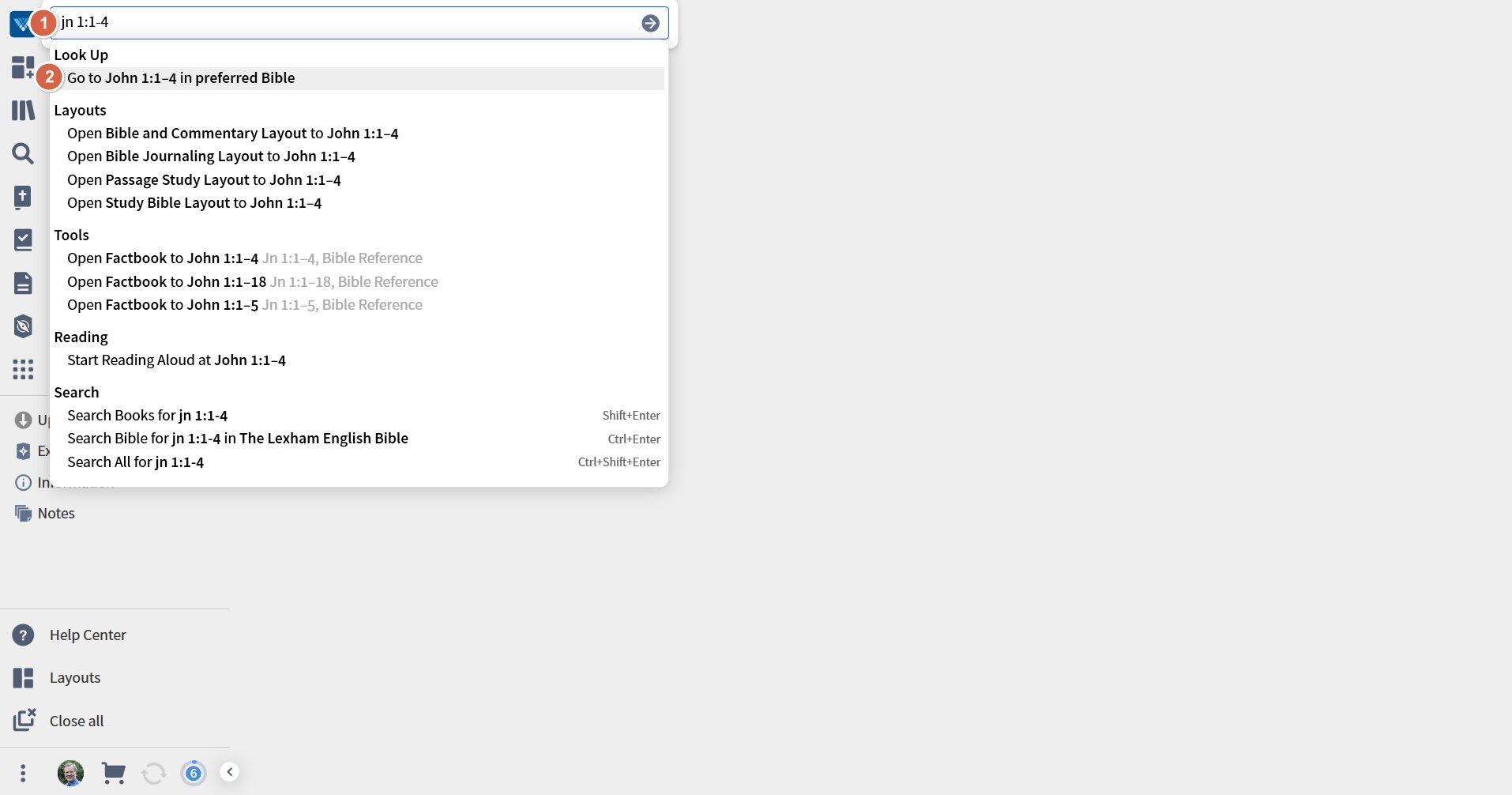
Task: Click the sync refresh icon
Action: [x=154, y=773]
